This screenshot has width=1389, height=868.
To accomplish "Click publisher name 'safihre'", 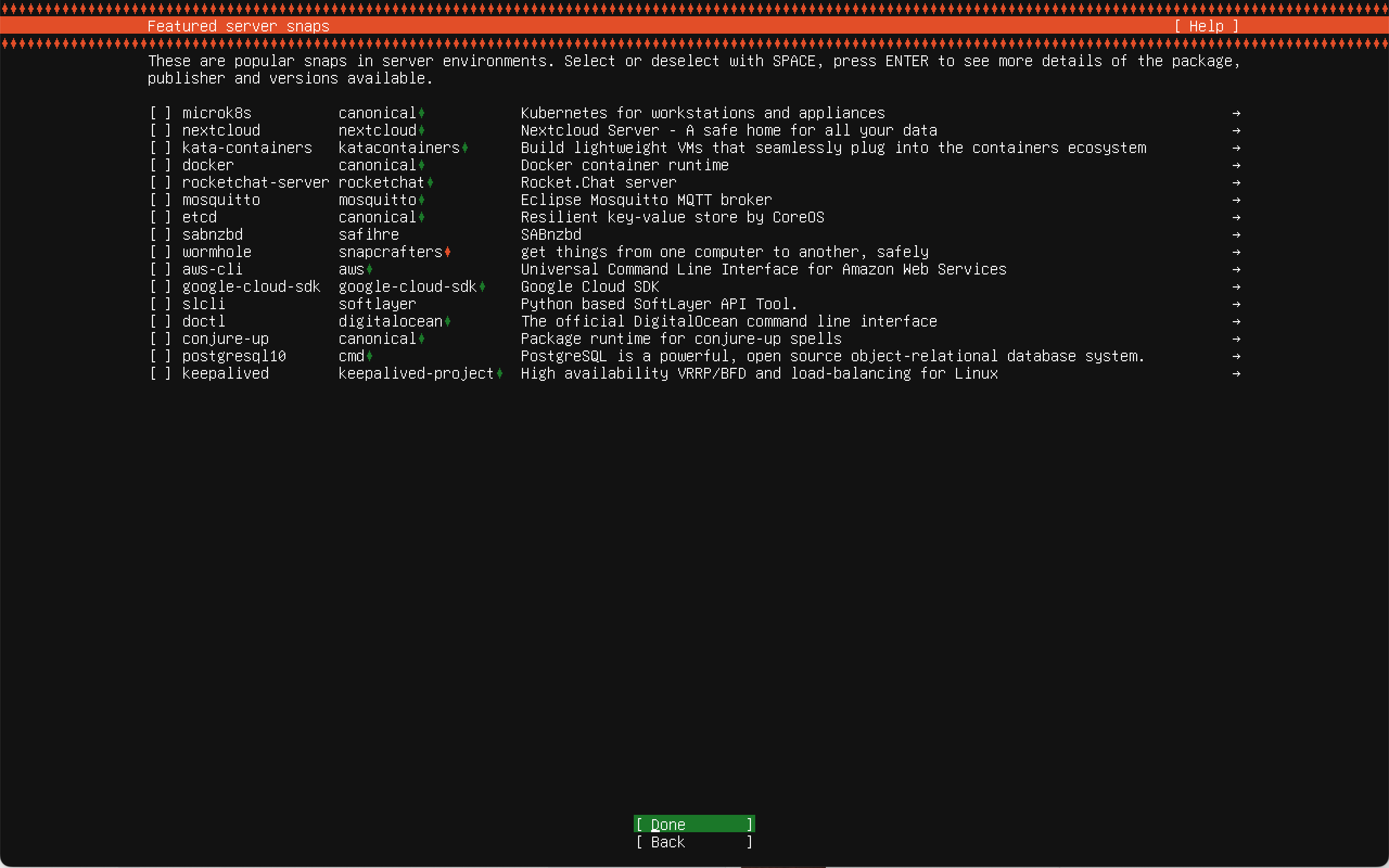I will [368, 235].
